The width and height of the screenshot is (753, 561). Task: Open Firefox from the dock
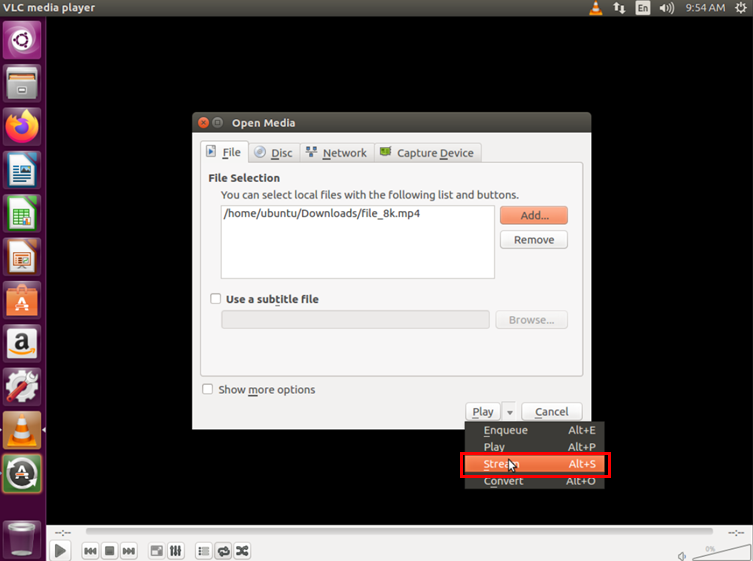[x=22, y=126]
